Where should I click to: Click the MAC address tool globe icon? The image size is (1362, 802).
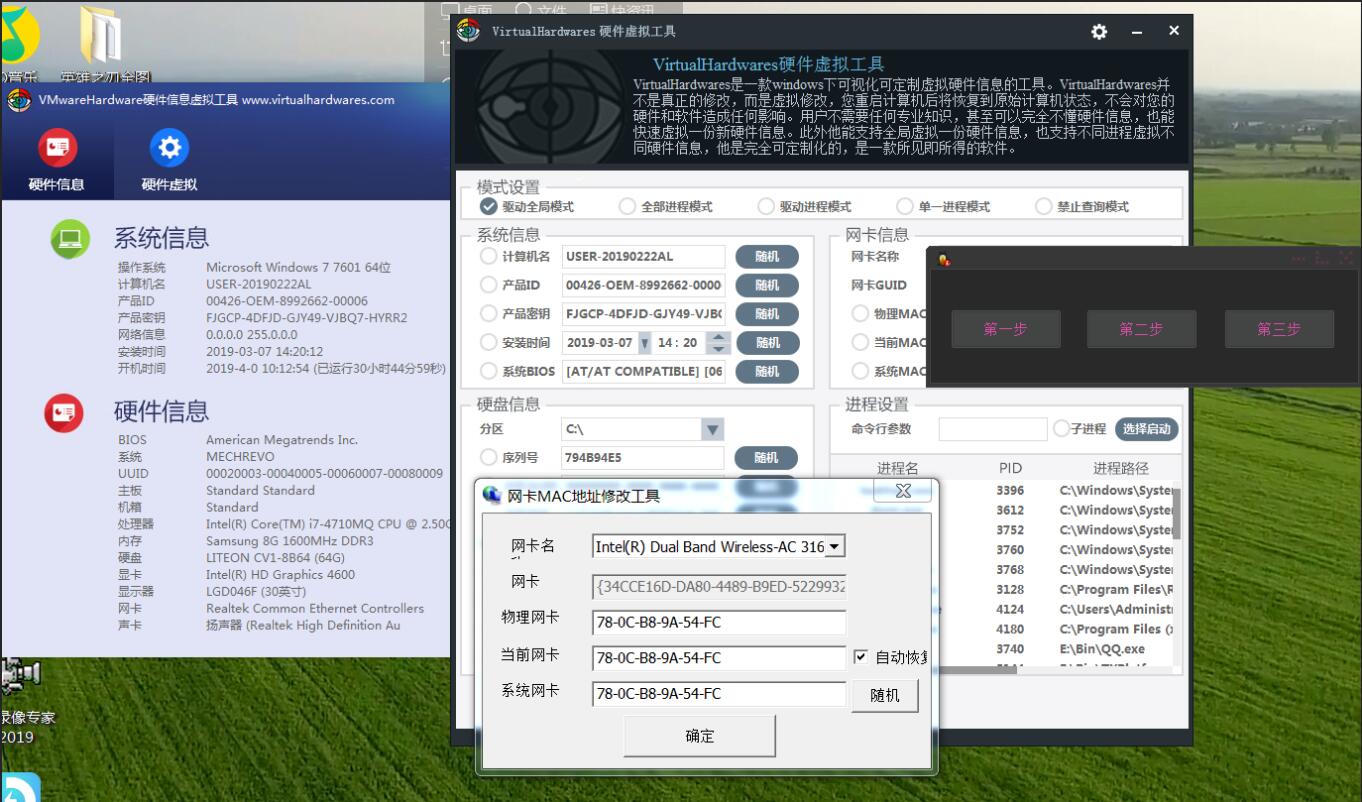click(492, 494)
